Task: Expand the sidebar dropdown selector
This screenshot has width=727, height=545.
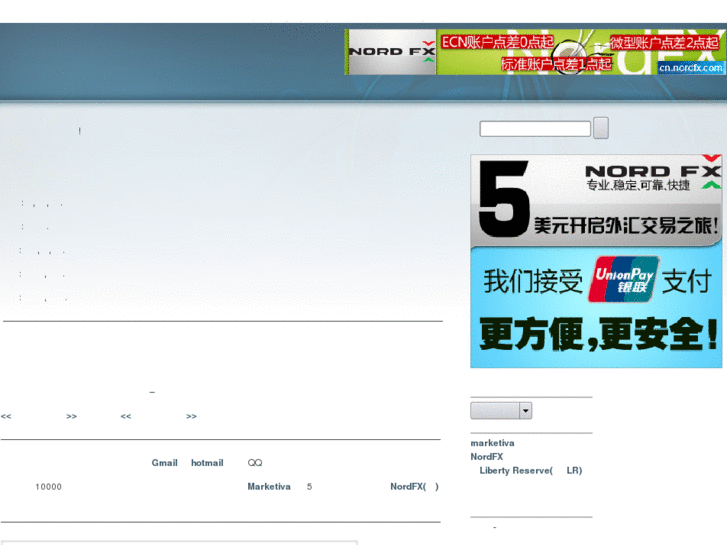Action: [501, 410]
